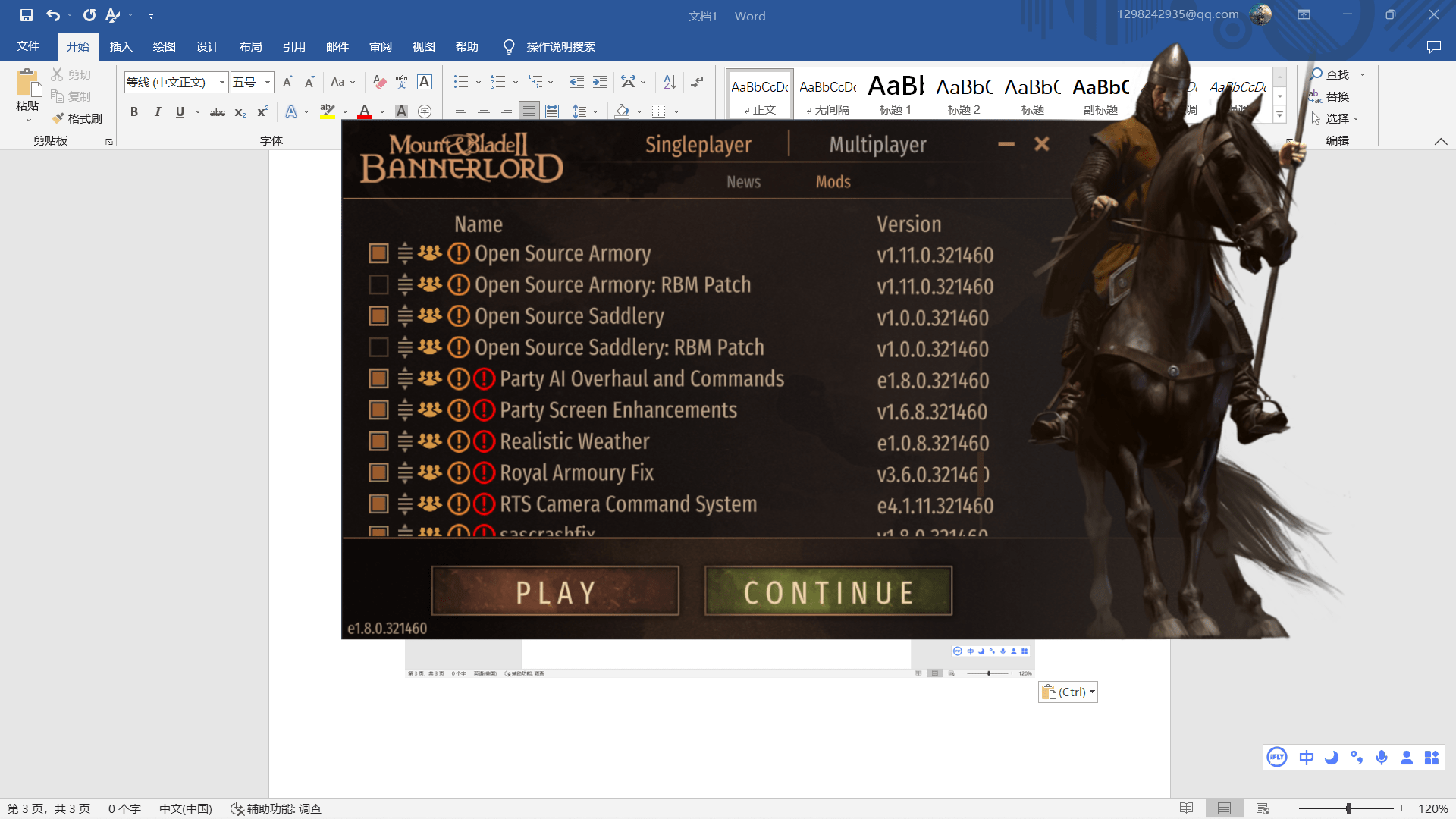The height and width of the screenshot is (819, 1456).
Task: Decrease font size
Action: tap(309, 82)
